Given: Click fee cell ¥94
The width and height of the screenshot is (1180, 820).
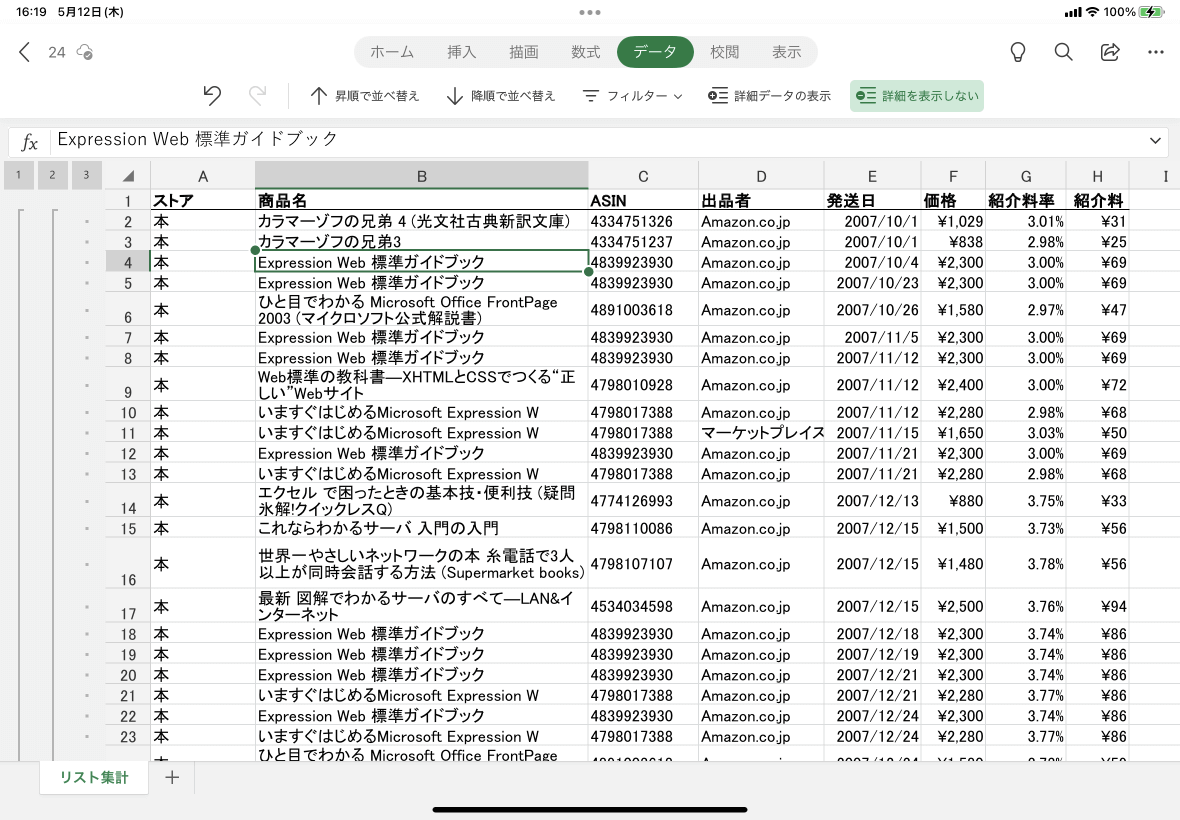Looking at the screenshot, I should pos(1097,606).
